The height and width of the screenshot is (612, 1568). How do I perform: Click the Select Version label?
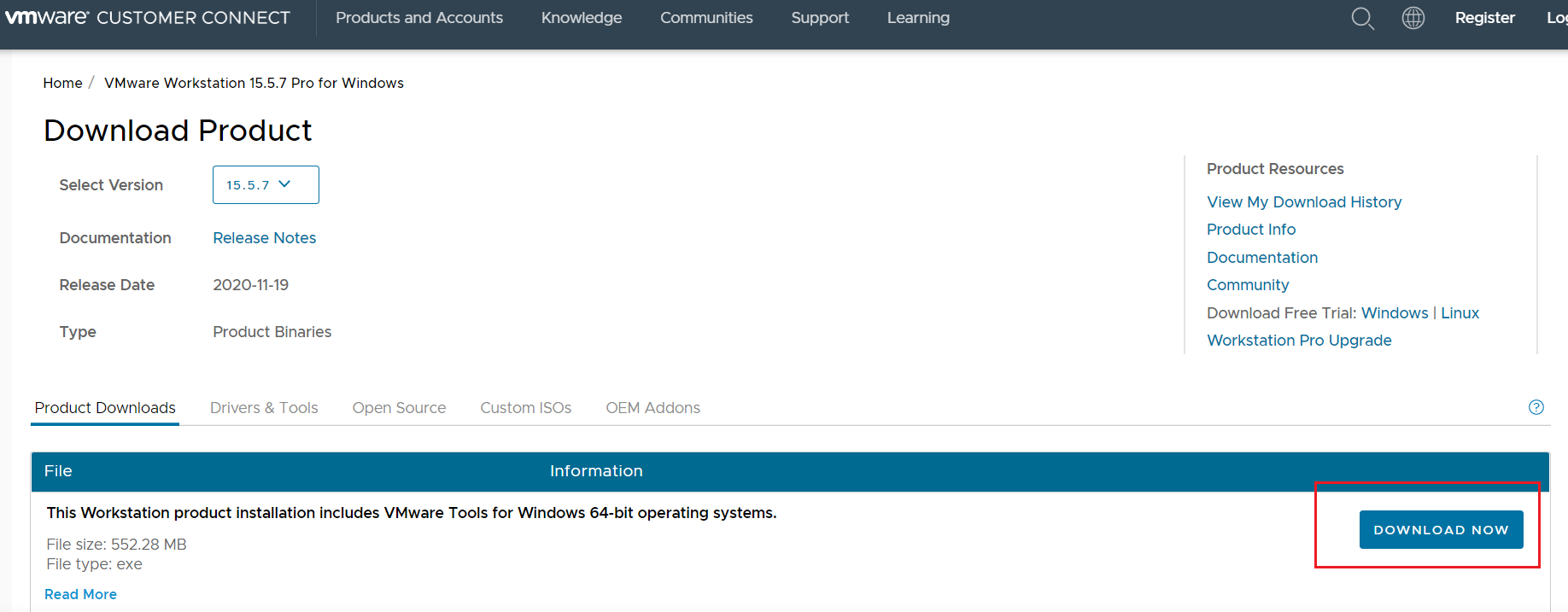click(111, 185)
